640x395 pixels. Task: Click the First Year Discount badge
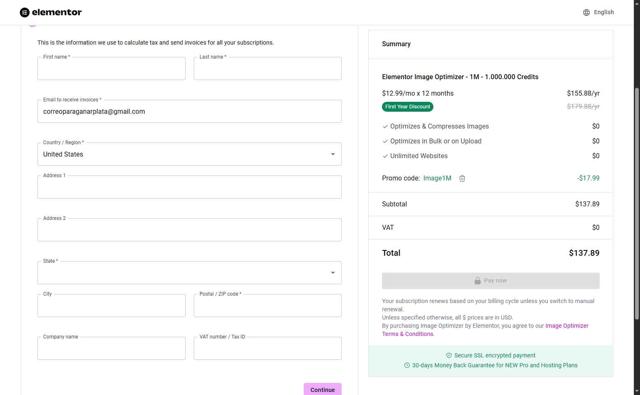(x=407, y=107)
